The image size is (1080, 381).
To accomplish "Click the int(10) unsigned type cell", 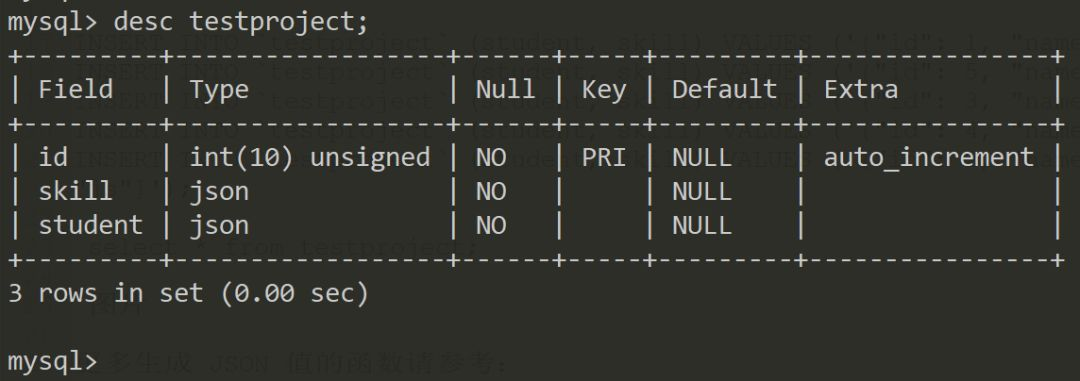I will coord(309,157).
